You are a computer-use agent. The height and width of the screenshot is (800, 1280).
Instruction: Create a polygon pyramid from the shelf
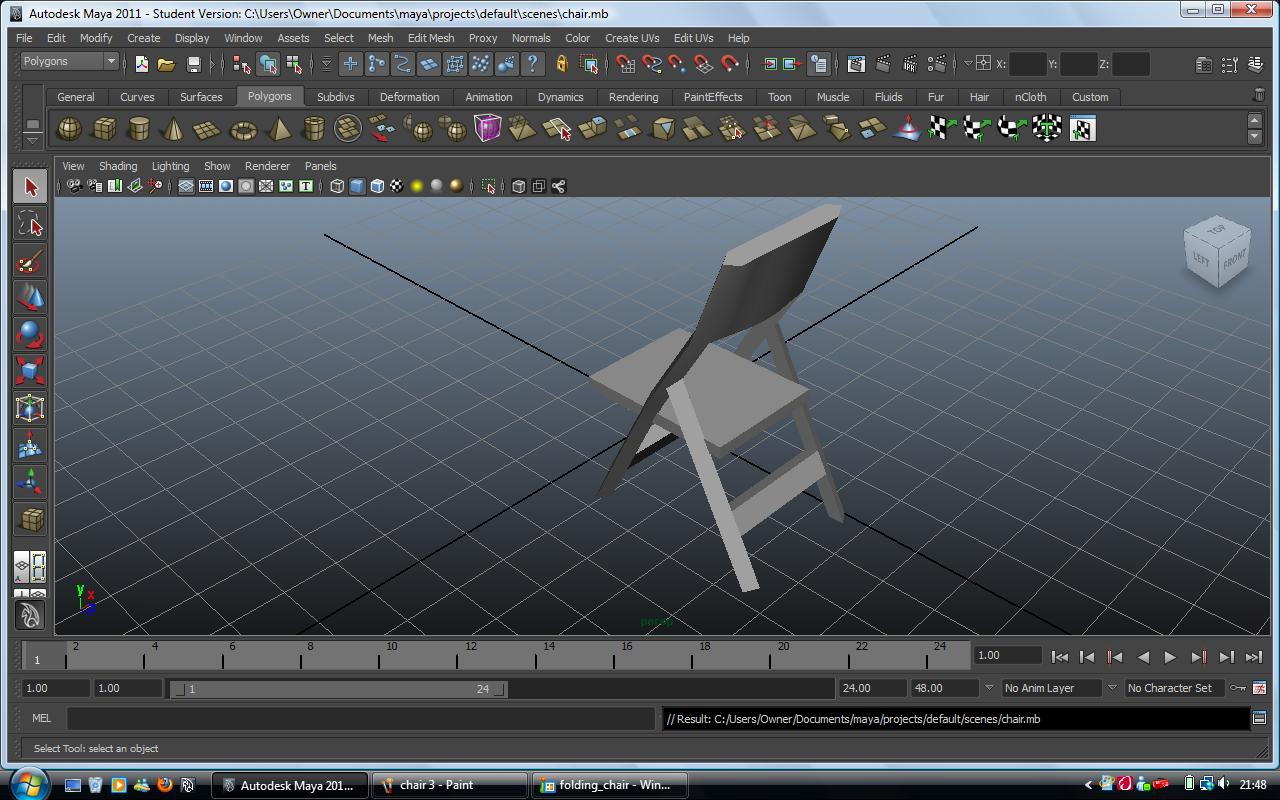(x=279, y=129)
